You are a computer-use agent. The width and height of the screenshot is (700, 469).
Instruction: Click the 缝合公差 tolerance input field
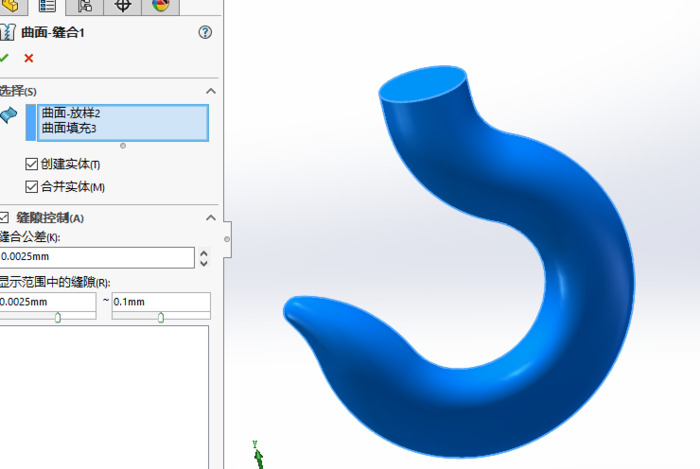pyautogui.click(x=96, y=258)
